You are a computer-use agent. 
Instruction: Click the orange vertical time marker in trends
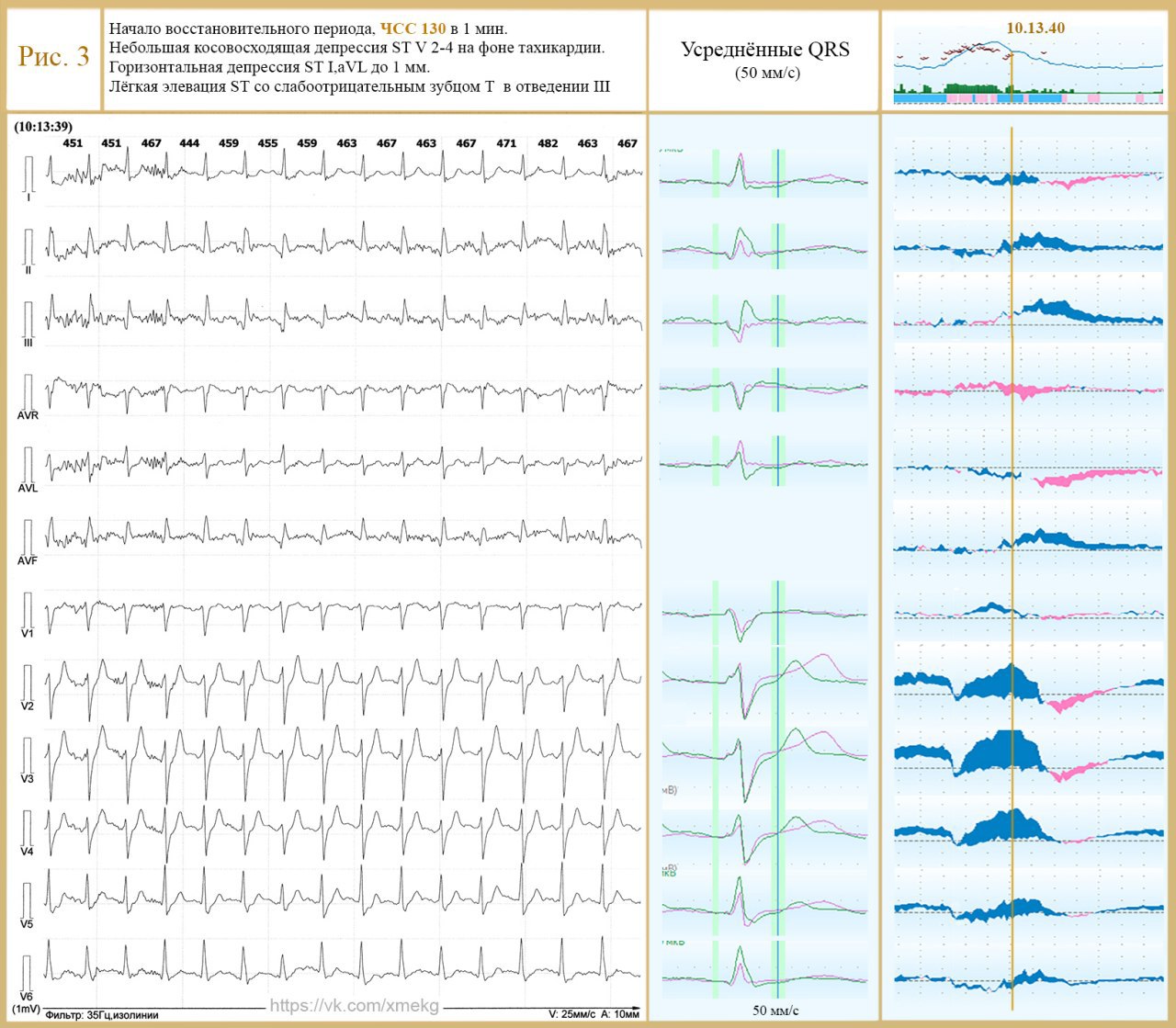tap(1012, 570)
